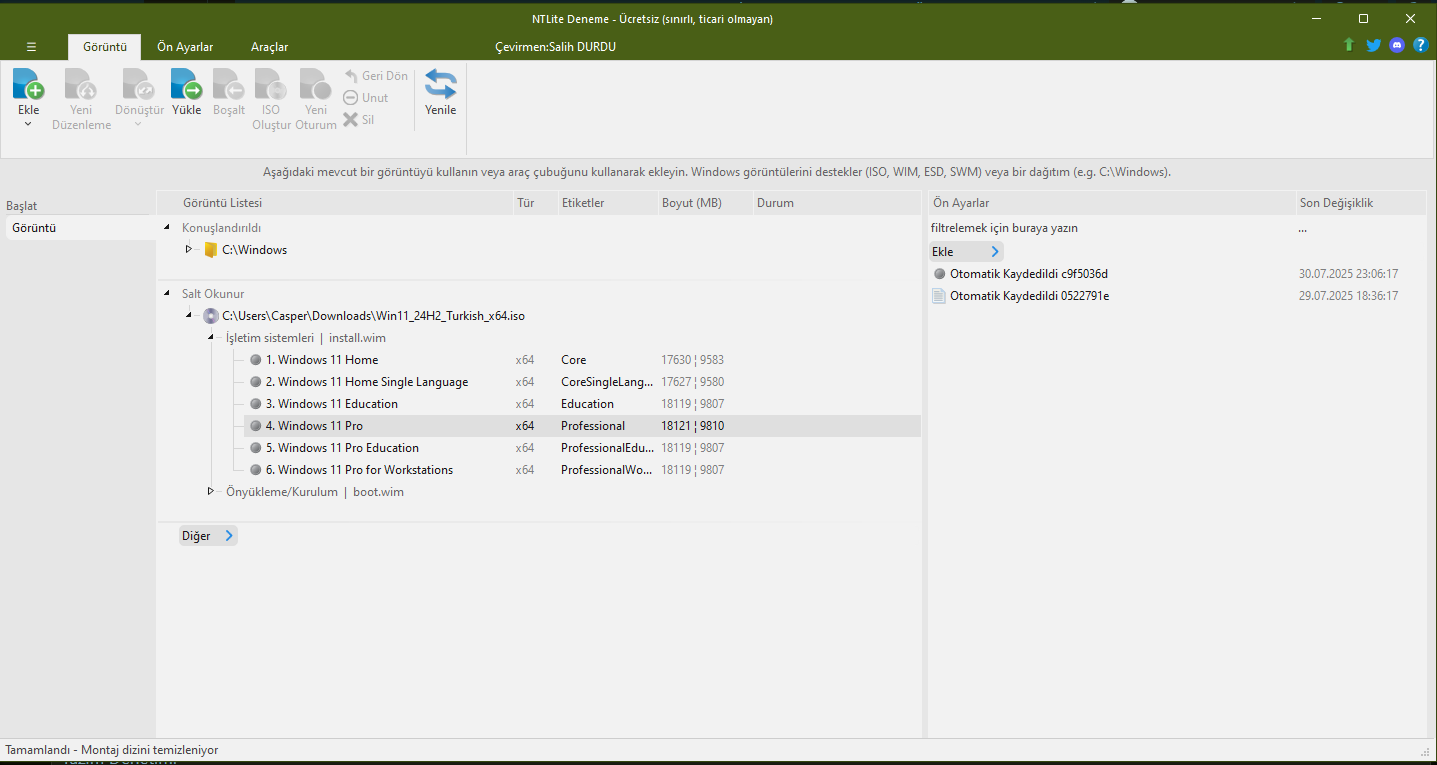1437x765 pixels.
Task: Click the status dot beside Windows 11 Home
Action: pyautogui.click(x=255, y=360)
